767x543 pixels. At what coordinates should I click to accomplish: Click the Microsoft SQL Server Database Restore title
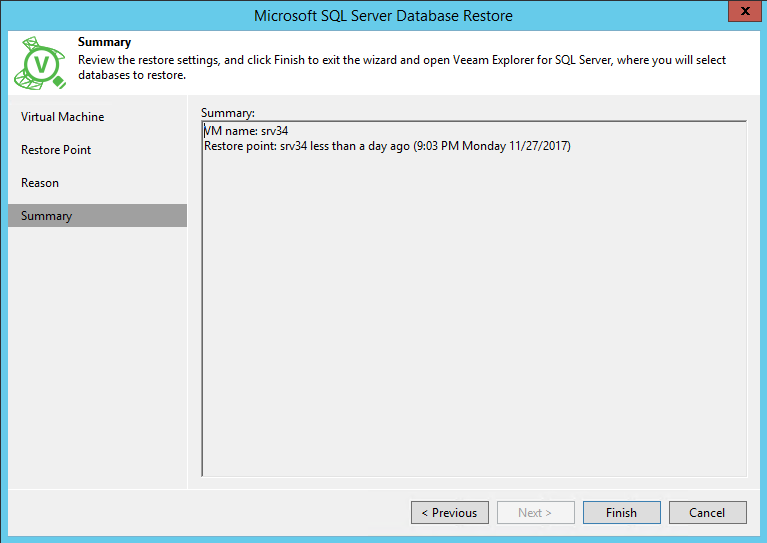pyautogui.click(x=383, y=16)
